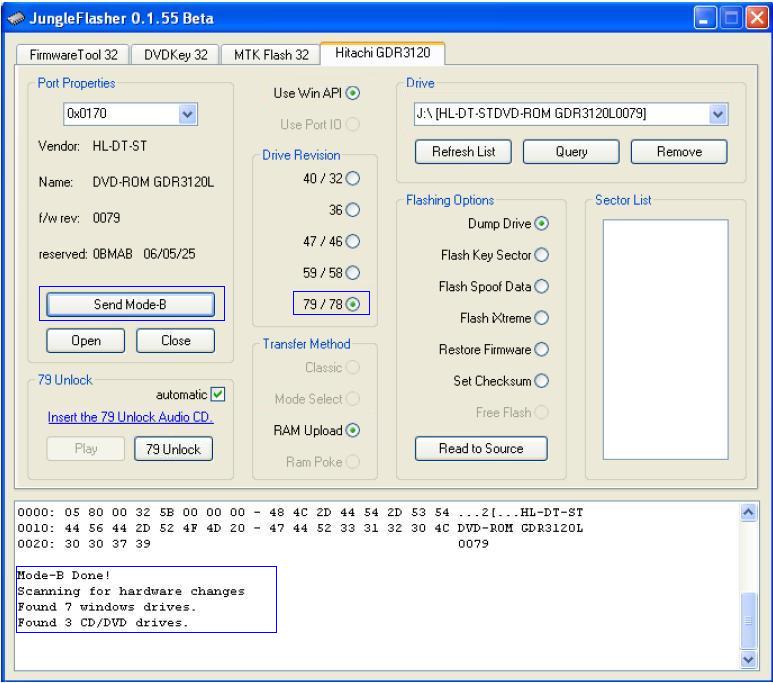
Task: Click the Open port button
Action: pyautogui.click(x=86, y=341)
